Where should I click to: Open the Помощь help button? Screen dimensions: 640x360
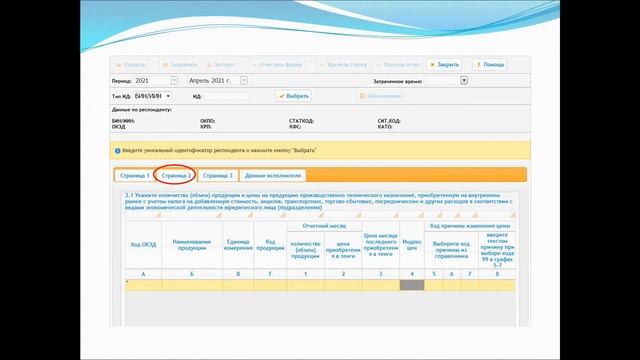click(x=490, y=65)
